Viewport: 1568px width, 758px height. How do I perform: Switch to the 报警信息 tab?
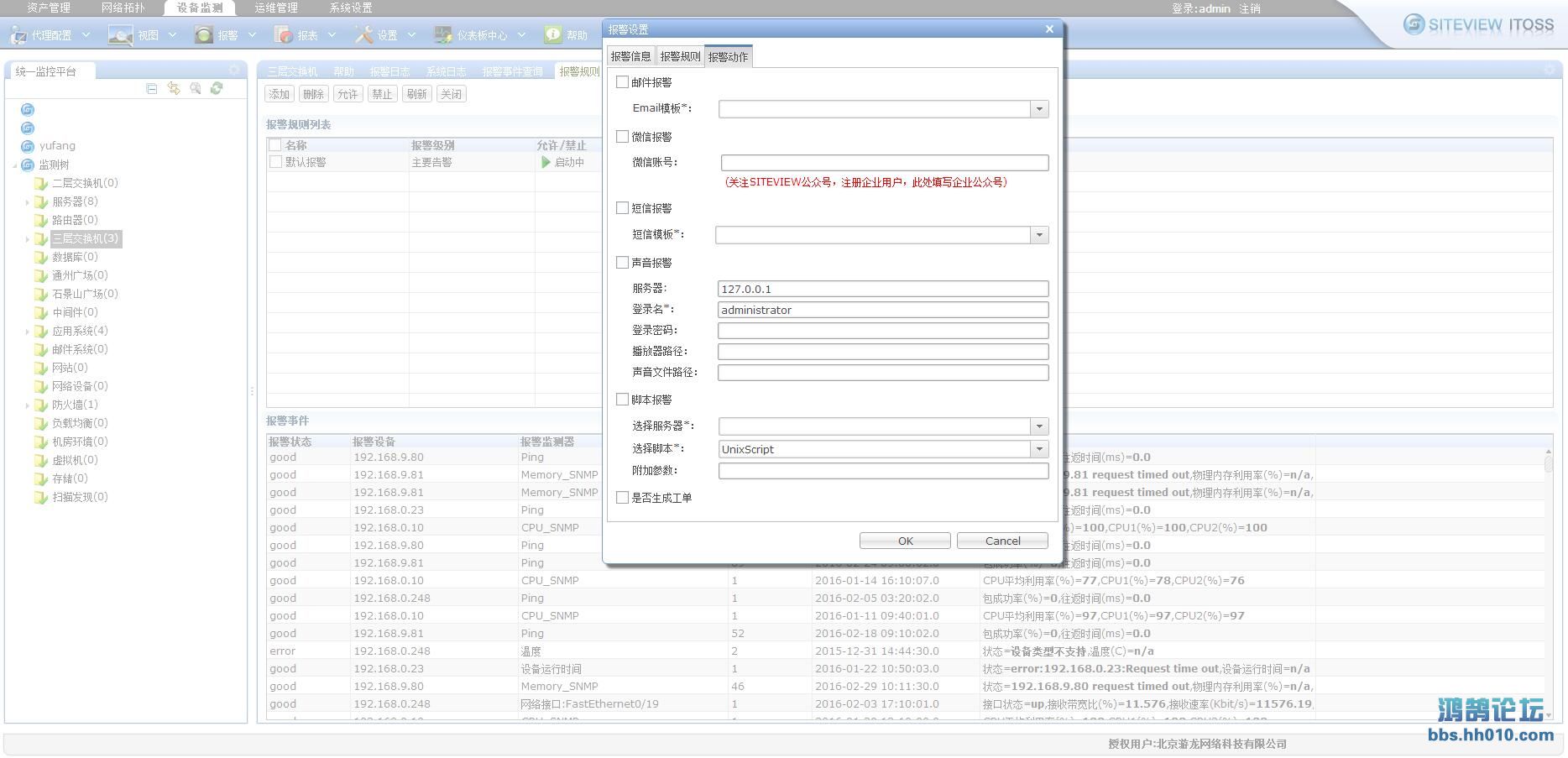pos(630,56)
